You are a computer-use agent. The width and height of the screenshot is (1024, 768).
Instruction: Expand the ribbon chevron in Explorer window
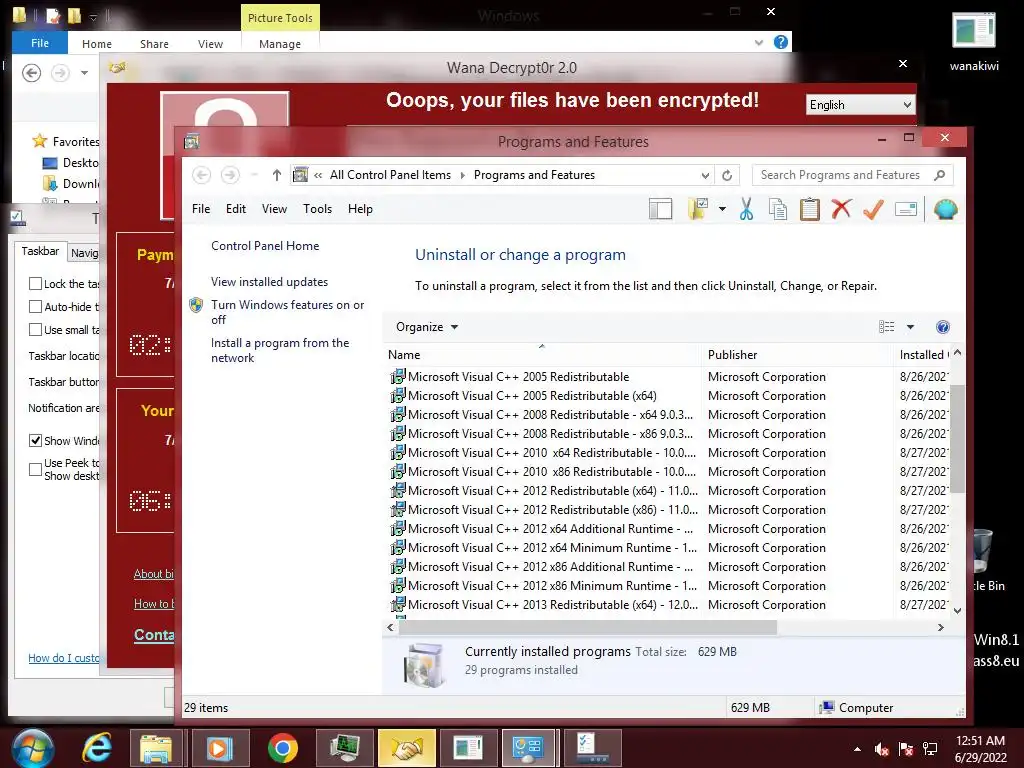(758, 42)
